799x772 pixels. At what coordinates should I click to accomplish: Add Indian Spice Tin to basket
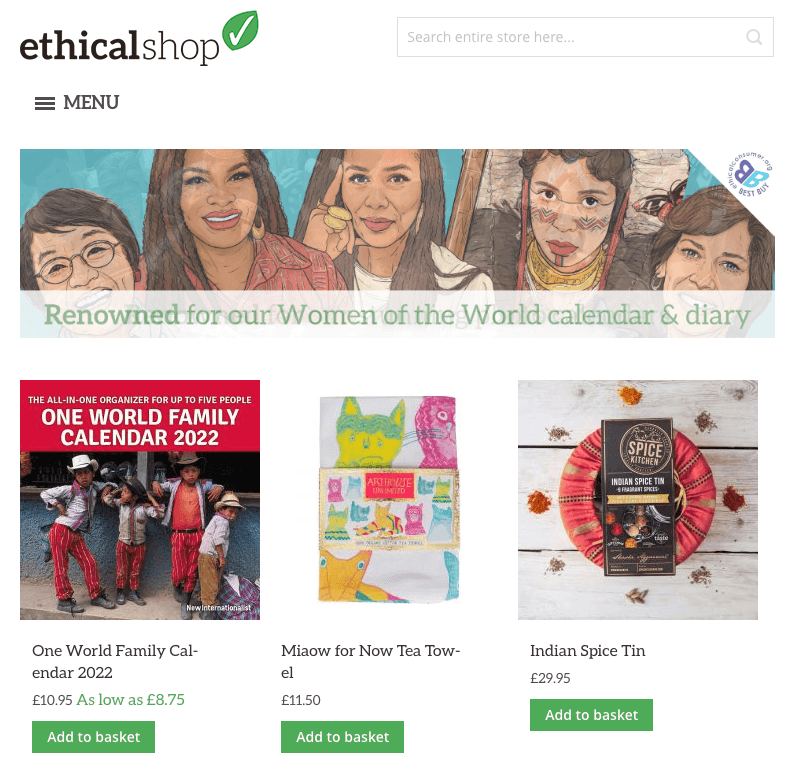coord(591,715)
